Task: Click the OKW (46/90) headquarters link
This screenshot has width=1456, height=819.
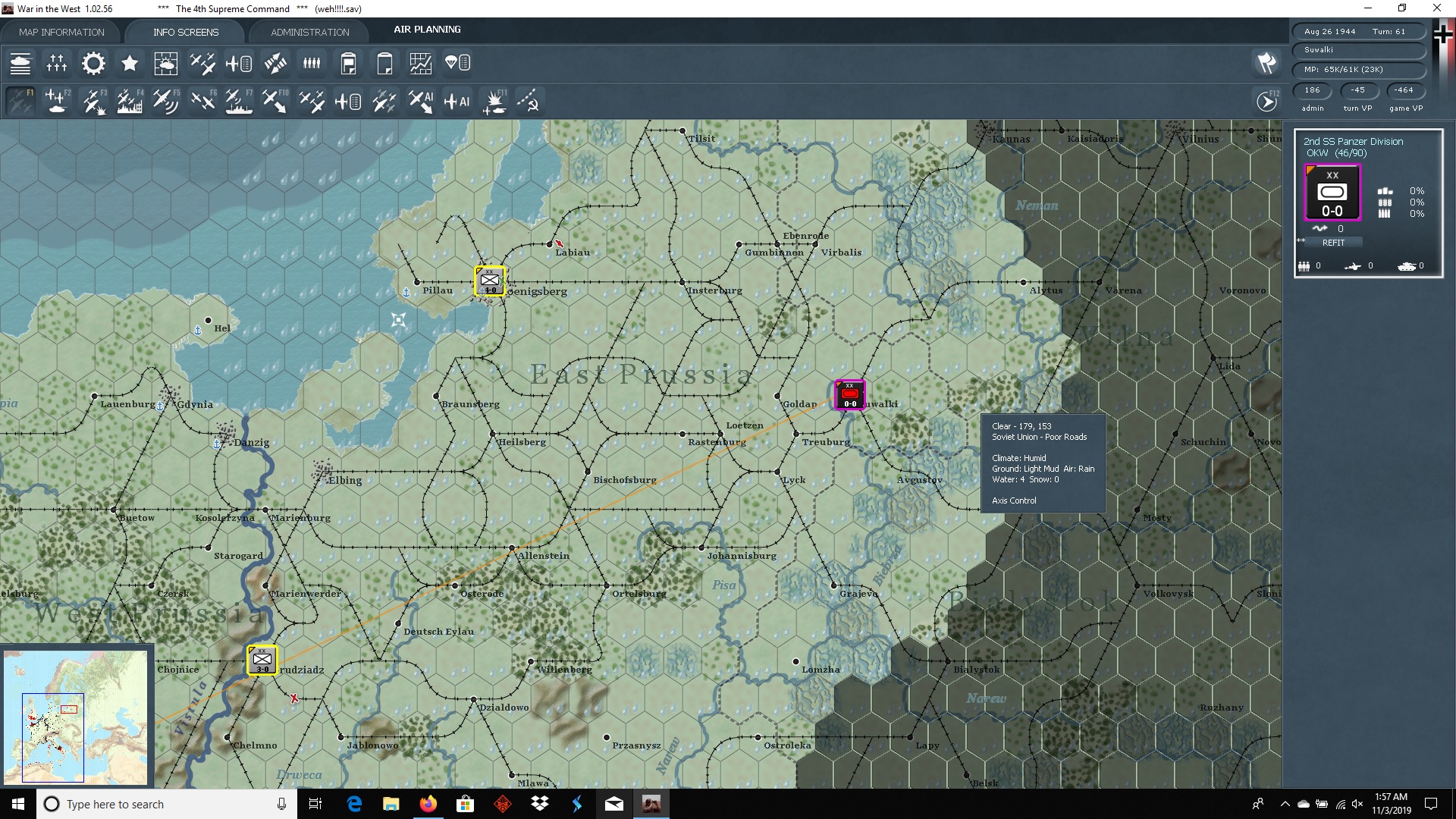Action: pos(1336,153)
